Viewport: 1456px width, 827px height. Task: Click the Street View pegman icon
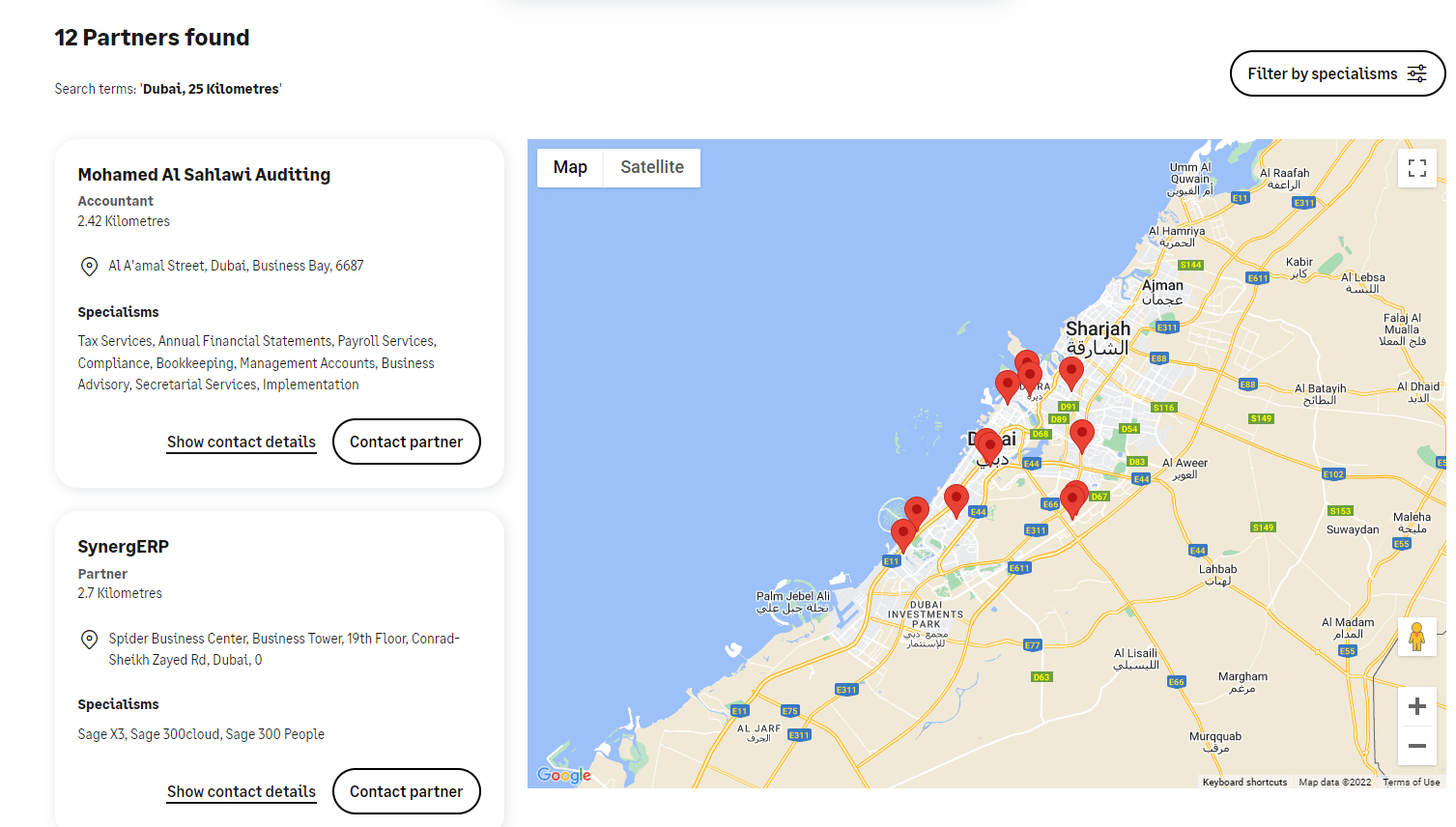(x=1416, y=638)
